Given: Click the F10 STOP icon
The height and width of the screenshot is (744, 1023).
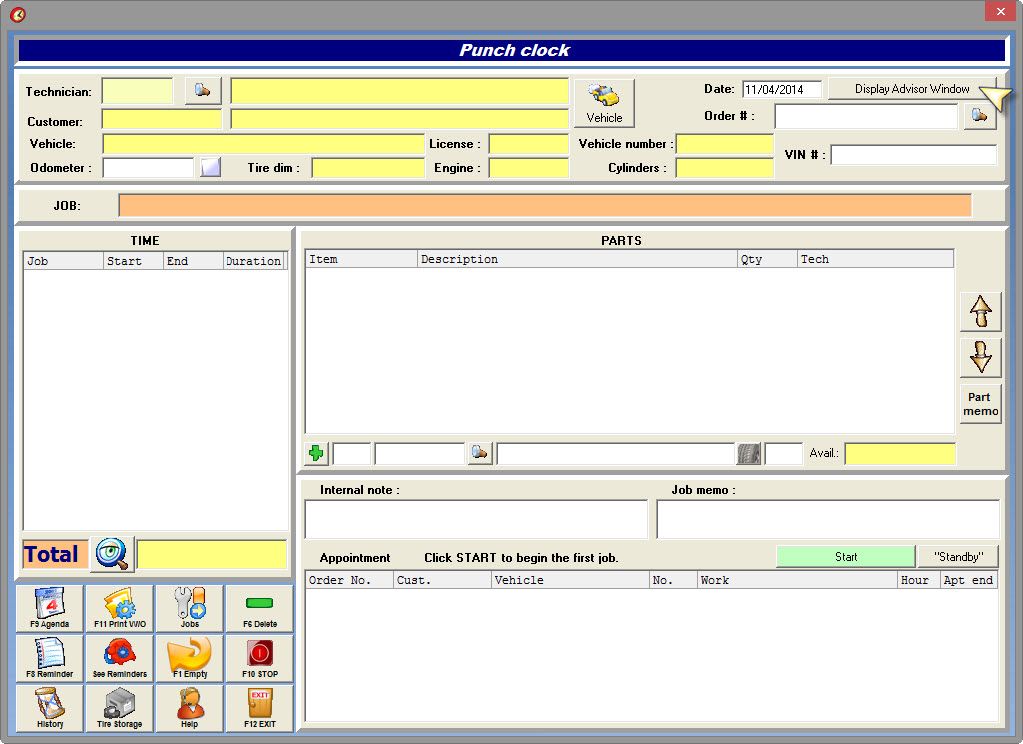Looking at the screenshot, I should pyautogui.click(x=260, y=658).
